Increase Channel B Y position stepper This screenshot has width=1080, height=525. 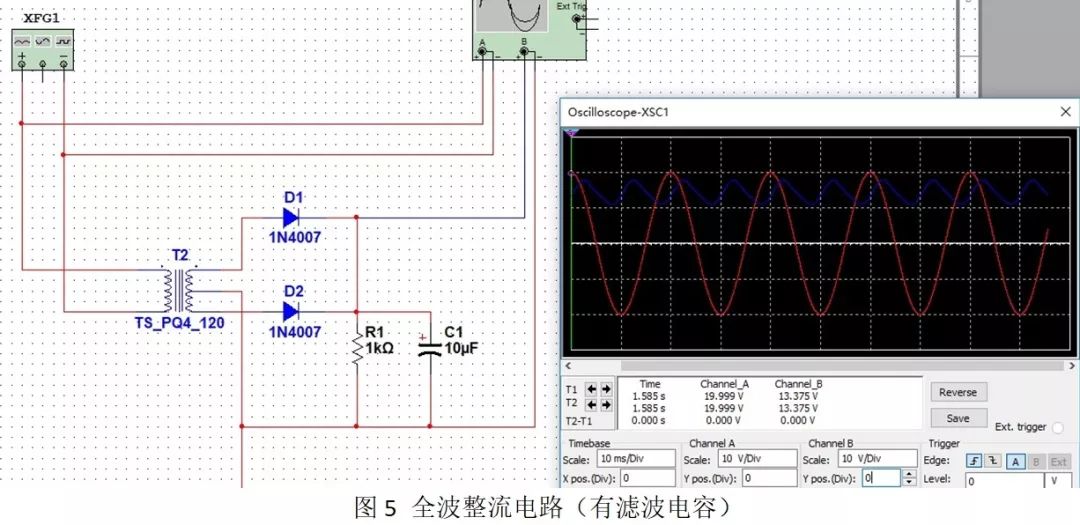click(908, 474)
